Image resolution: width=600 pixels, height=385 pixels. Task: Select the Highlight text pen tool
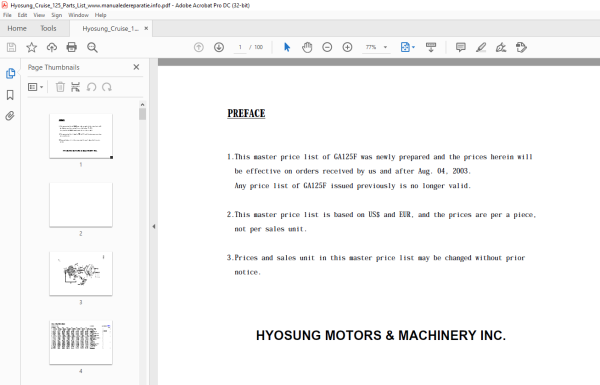coord(481,47)
